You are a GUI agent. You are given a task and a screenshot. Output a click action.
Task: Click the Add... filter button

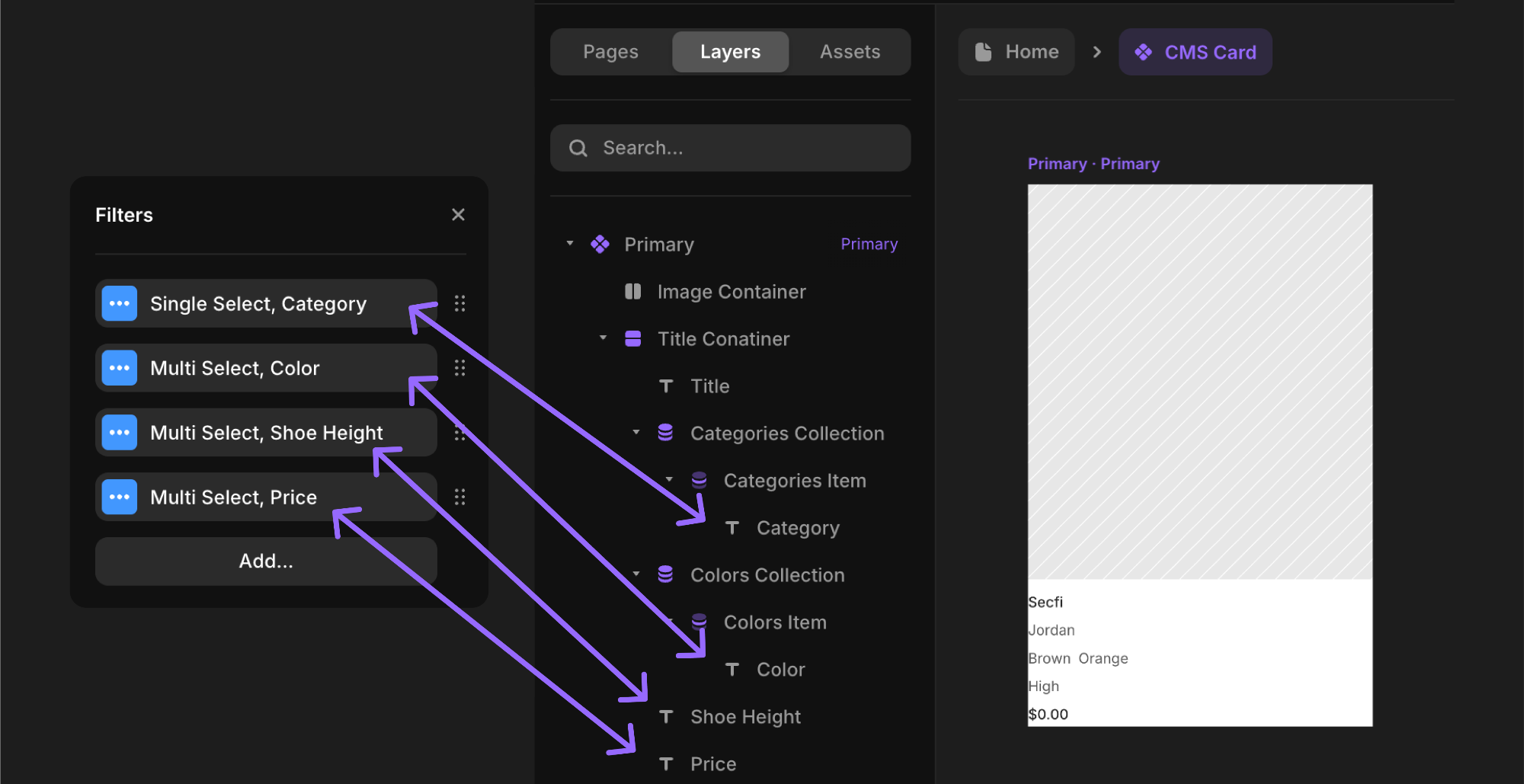pos(266,561)
